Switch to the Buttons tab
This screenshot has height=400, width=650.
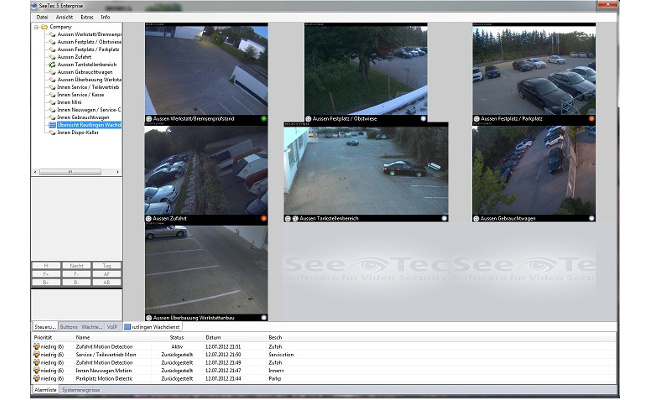69,327
